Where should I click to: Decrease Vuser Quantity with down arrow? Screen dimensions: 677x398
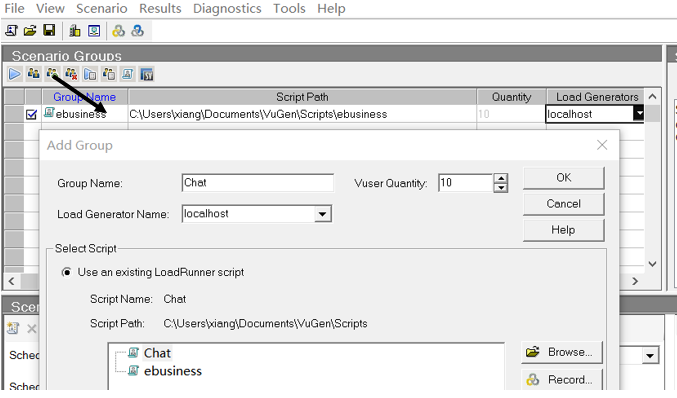(500, 188)
